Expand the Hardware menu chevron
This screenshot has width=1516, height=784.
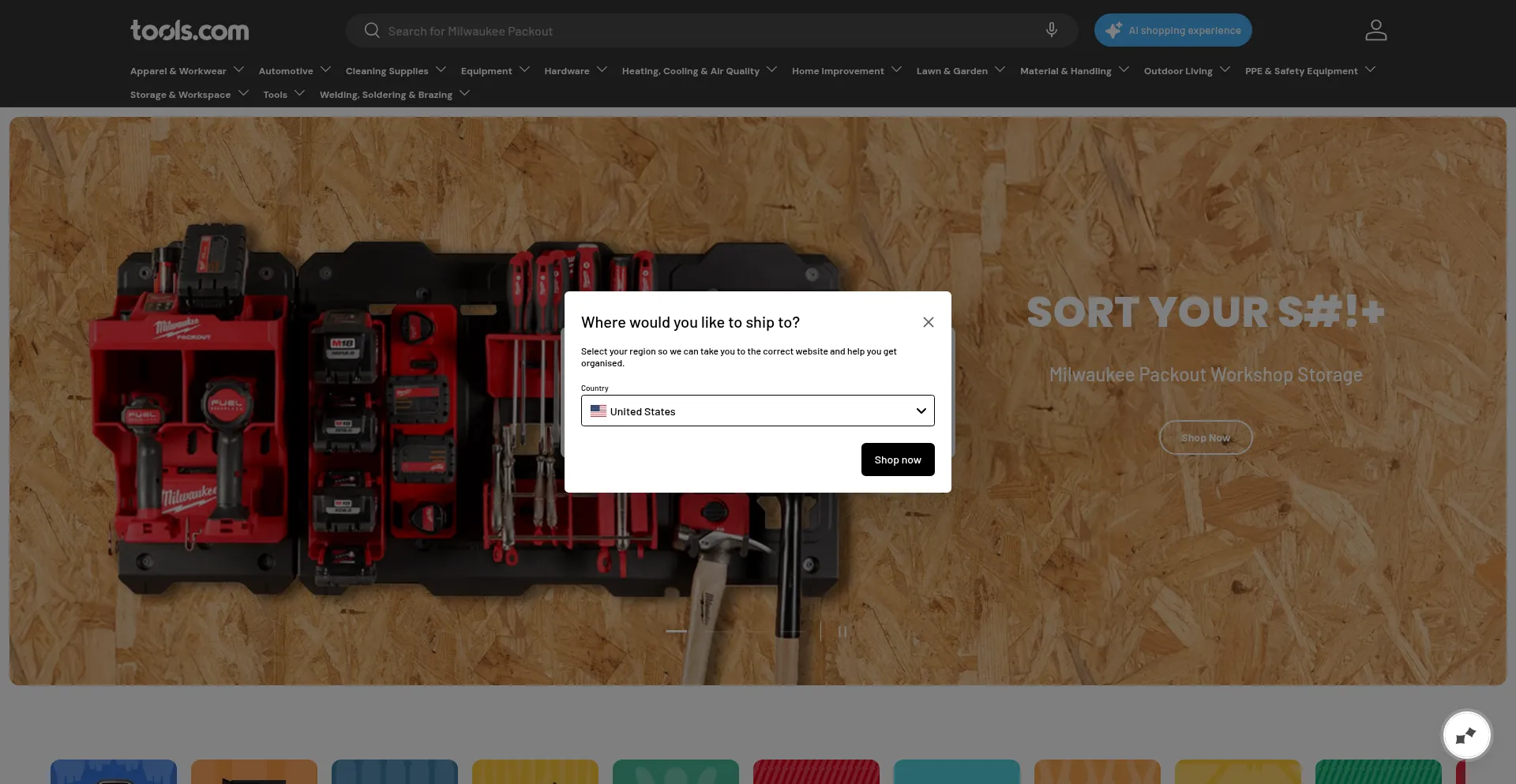(602, 69)
